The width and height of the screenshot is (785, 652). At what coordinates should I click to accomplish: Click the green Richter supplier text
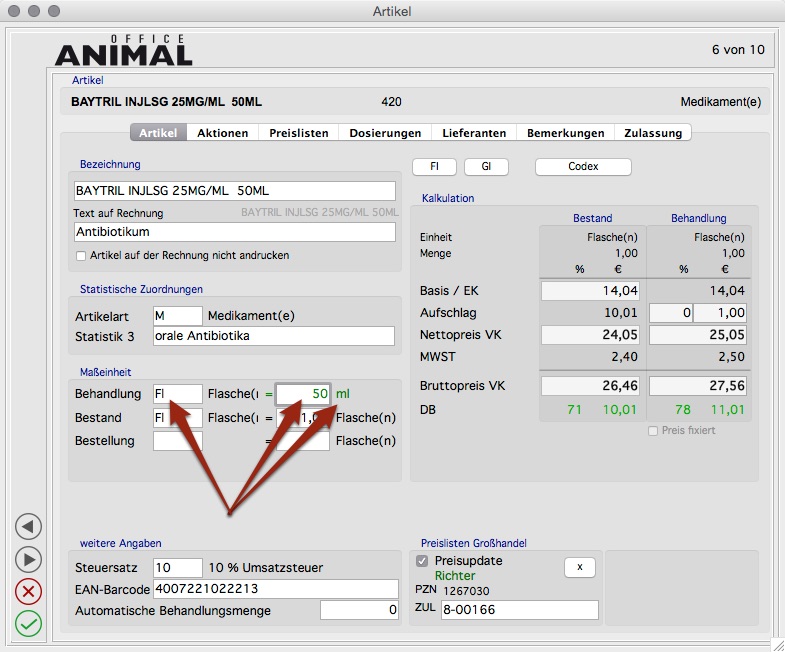point(455,576)
